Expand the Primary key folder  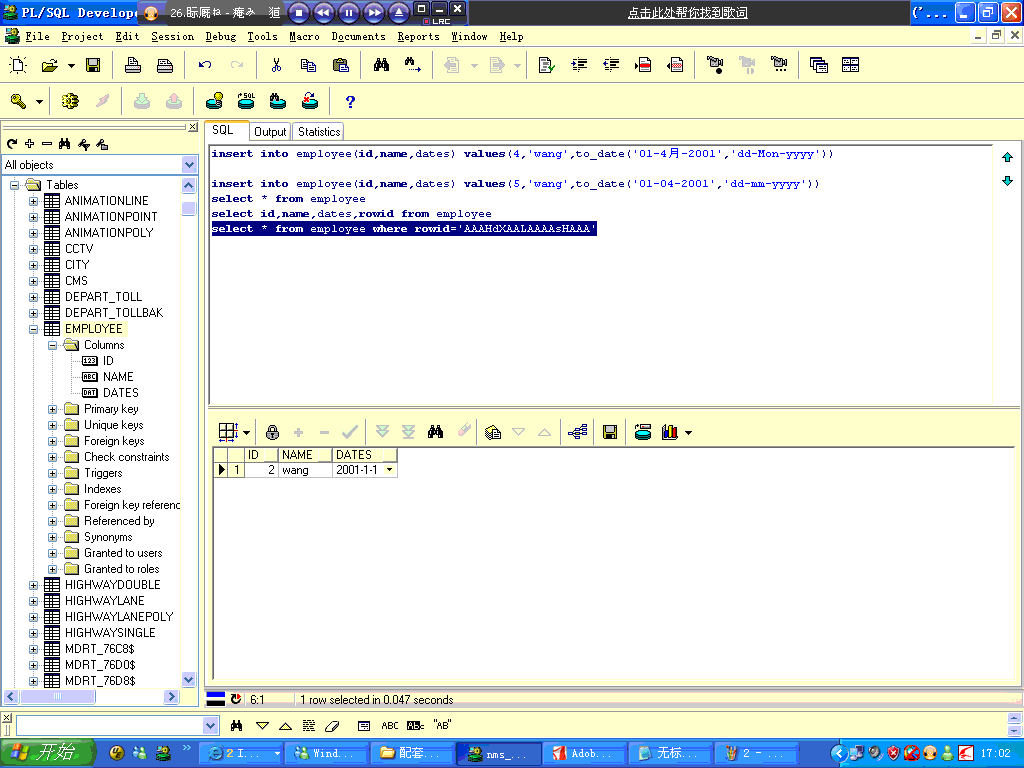coord(52,409)
